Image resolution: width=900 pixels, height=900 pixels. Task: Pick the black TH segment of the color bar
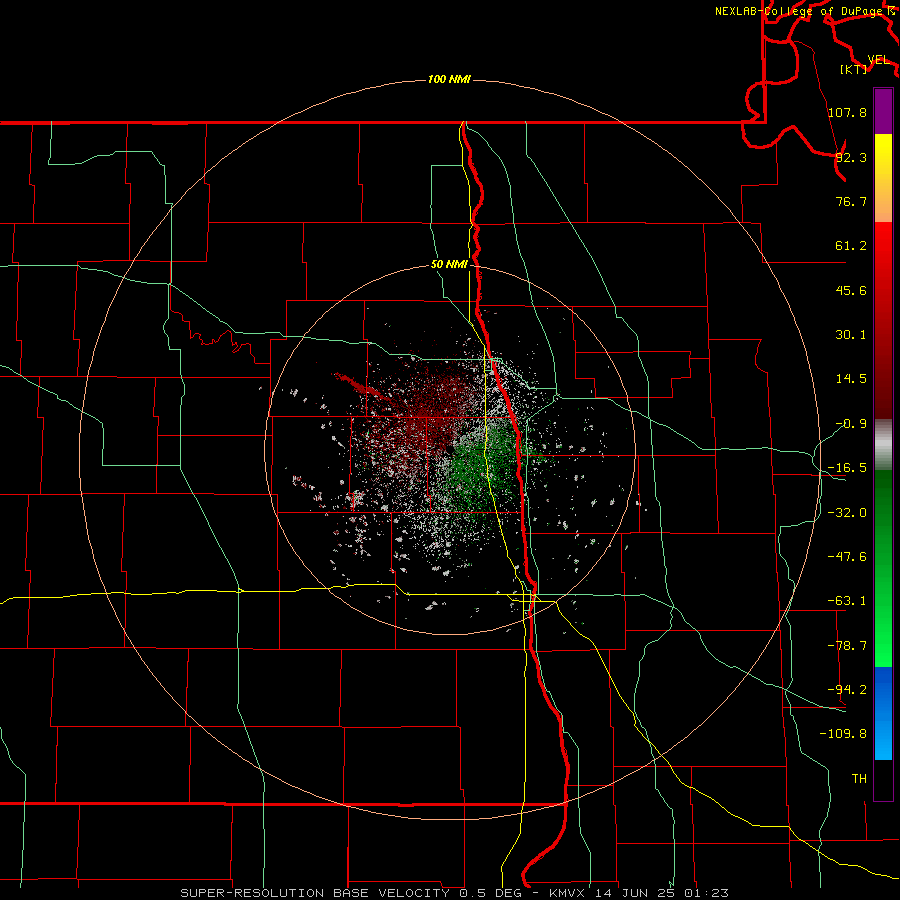883,779
